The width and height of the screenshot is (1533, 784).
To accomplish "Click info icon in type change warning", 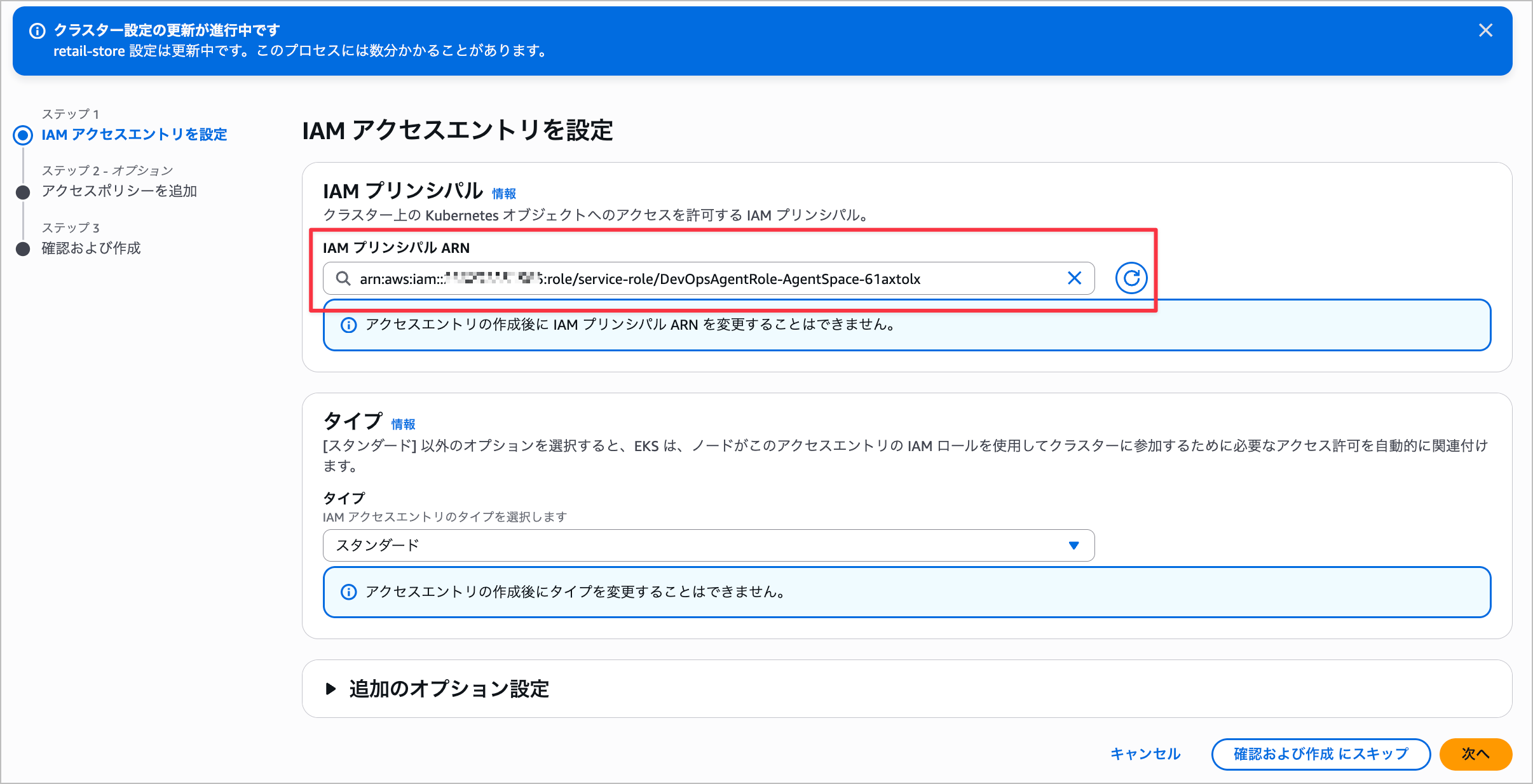I will (x=348, y=592).
